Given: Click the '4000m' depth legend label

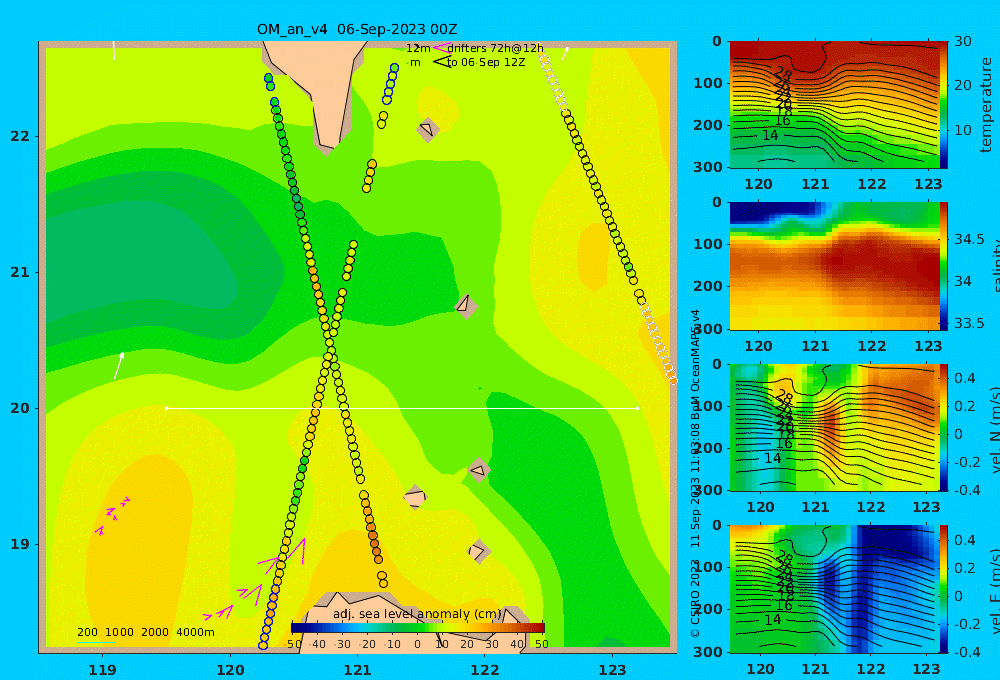Looking at the screenshot, I should pos(195,632).
